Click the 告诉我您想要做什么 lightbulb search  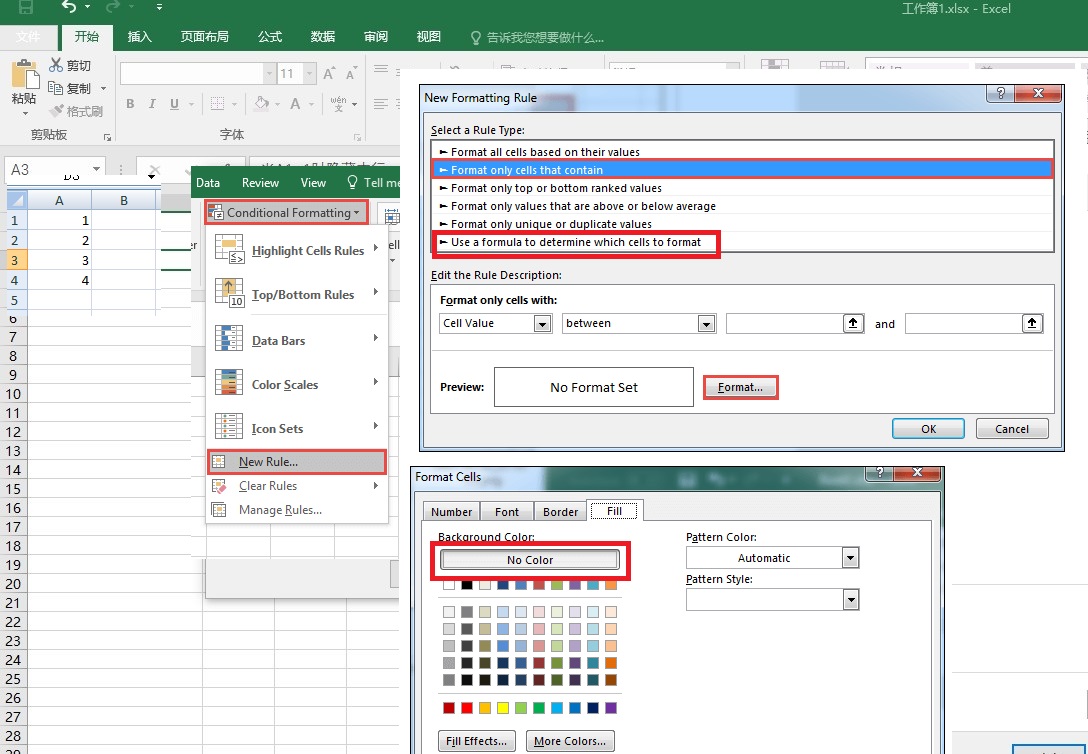[475, 37]
